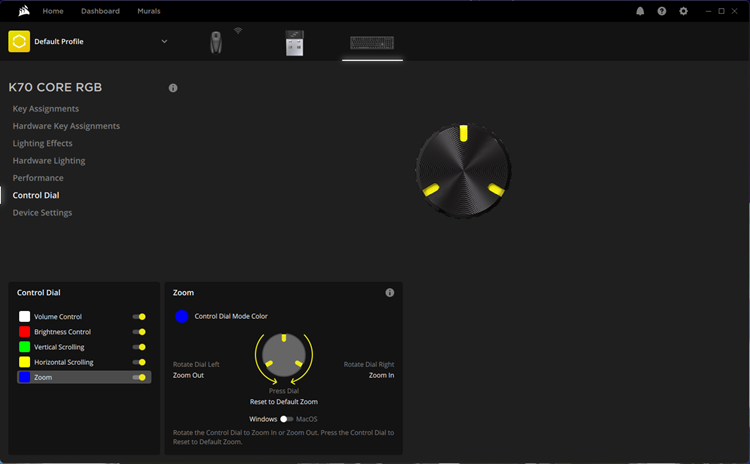Click the MacOS label
This screenshot has width=750, height=464.
307,419
